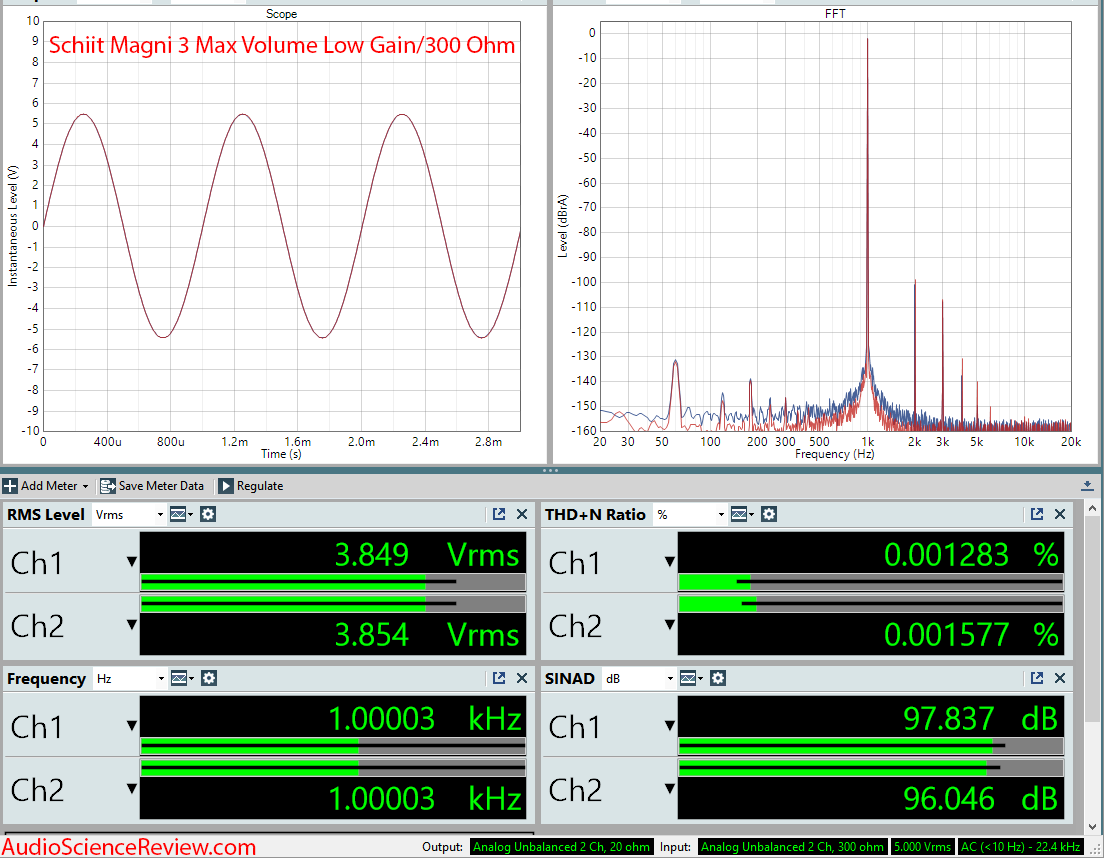Click the Ch1 SINAD bar meter
Screen dimensions: 1104x858
(871, 746)
